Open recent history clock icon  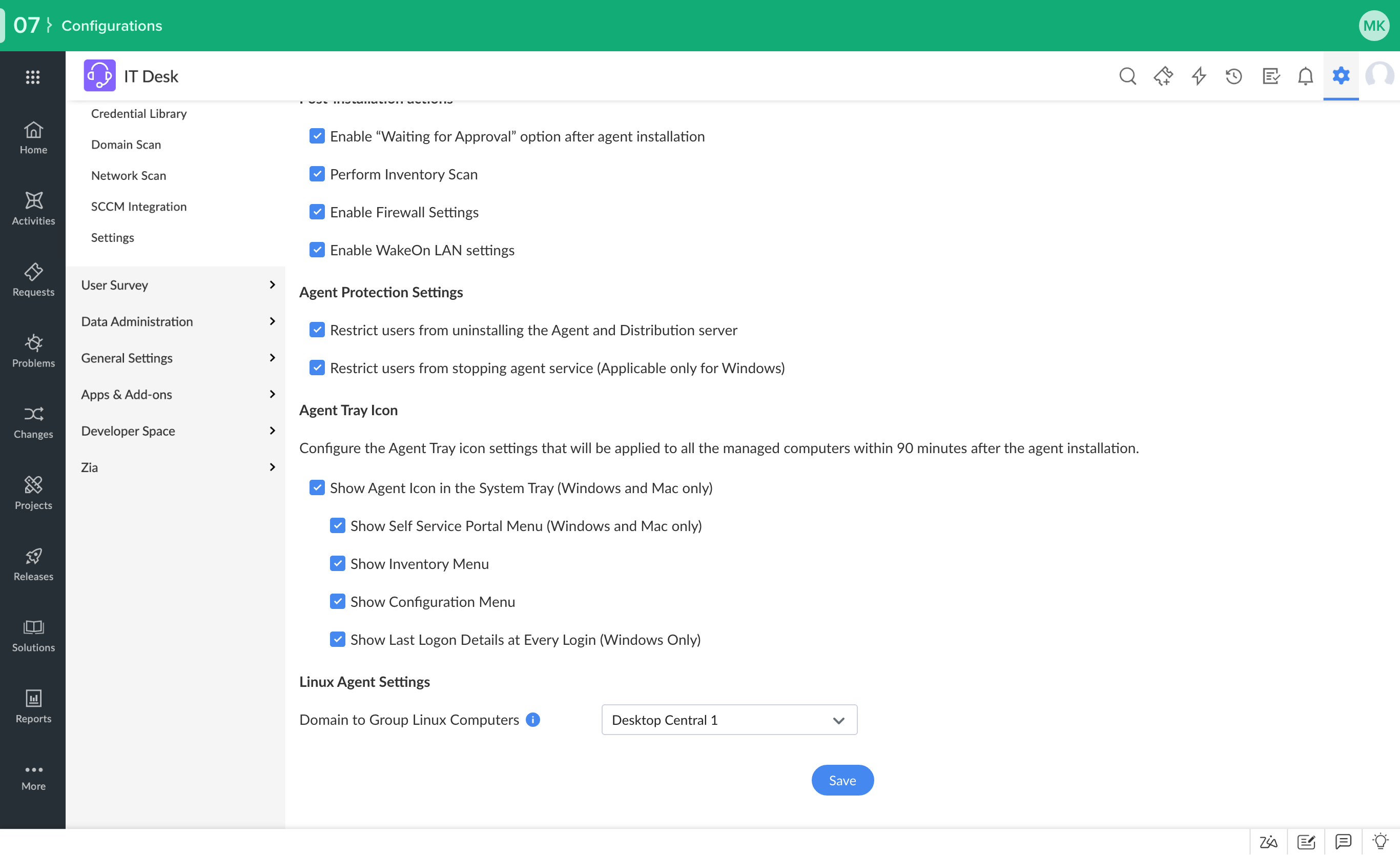pyautogui.click(x=1234, y=76)
